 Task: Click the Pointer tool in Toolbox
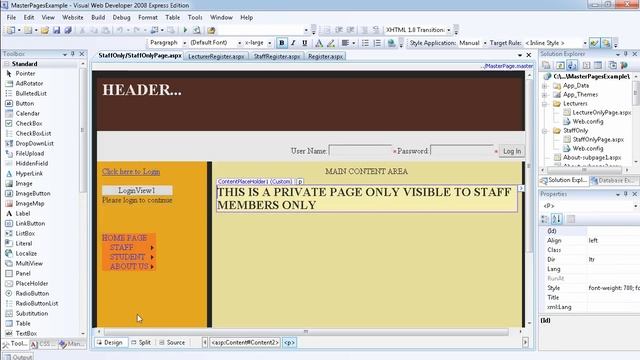tap(25, 73)
